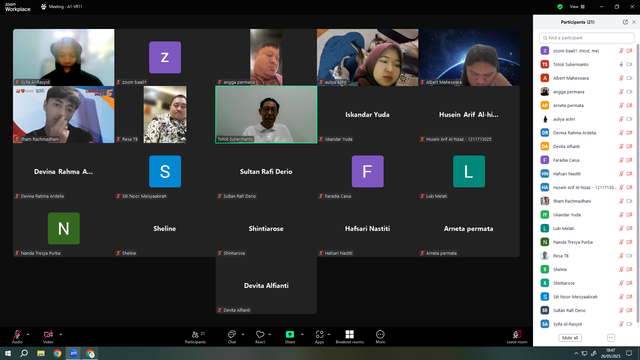Expand the Share options arrow

tap(302, 334)
